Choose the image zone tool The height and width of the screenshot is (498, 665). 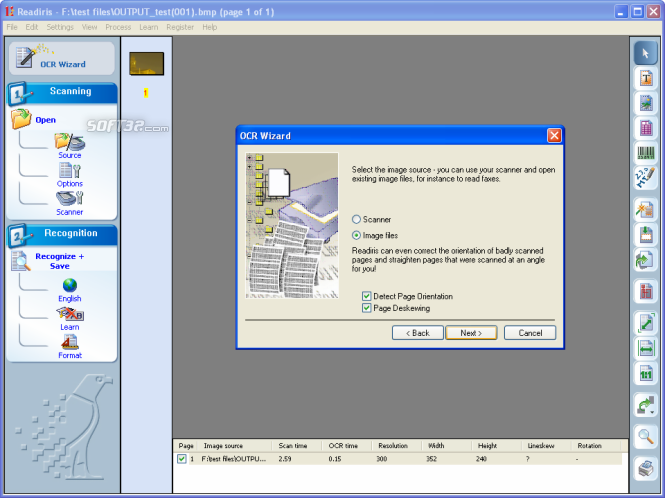[645, 103]
